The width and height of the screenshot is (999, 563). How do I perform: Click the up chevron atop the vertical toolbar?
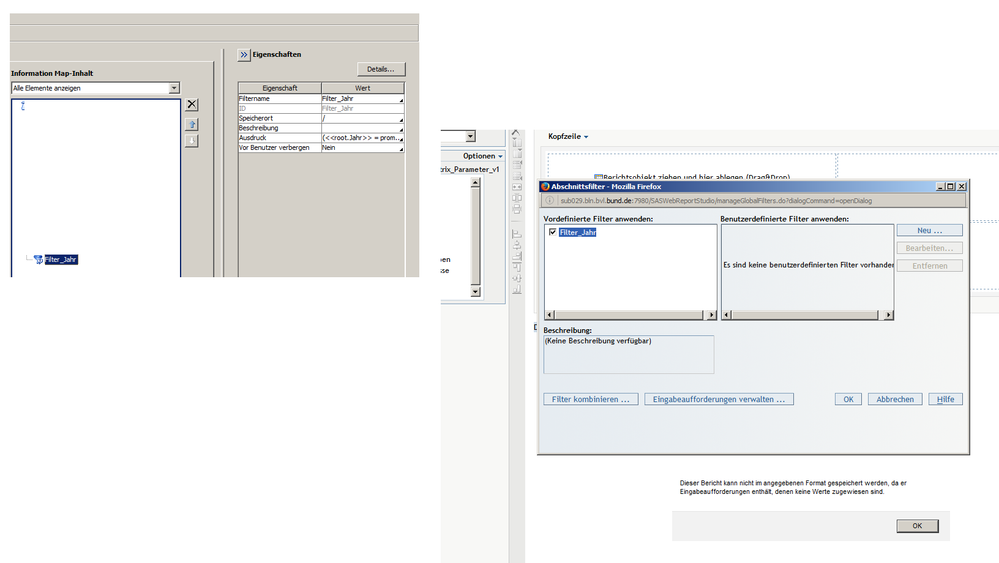coord(516,132)
